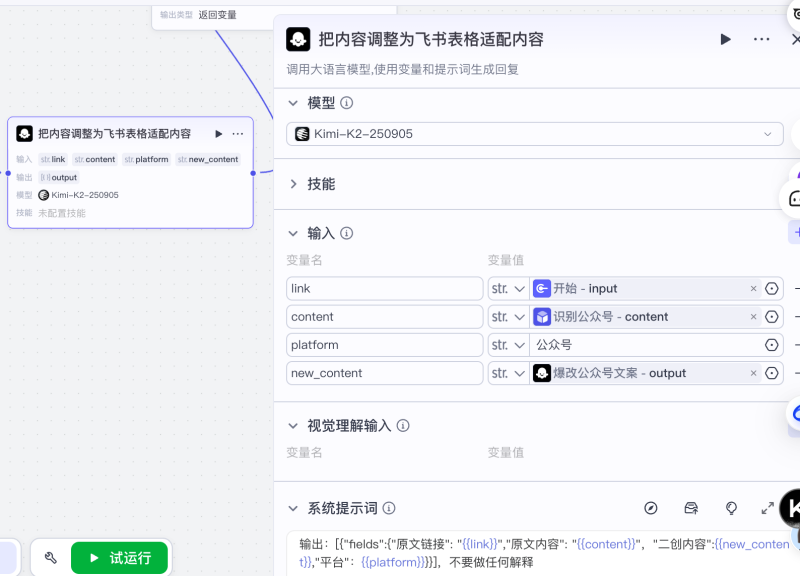Screen dimensions: 800x576
Task: Click the new_content variable name field
Action: click(384, 372)
